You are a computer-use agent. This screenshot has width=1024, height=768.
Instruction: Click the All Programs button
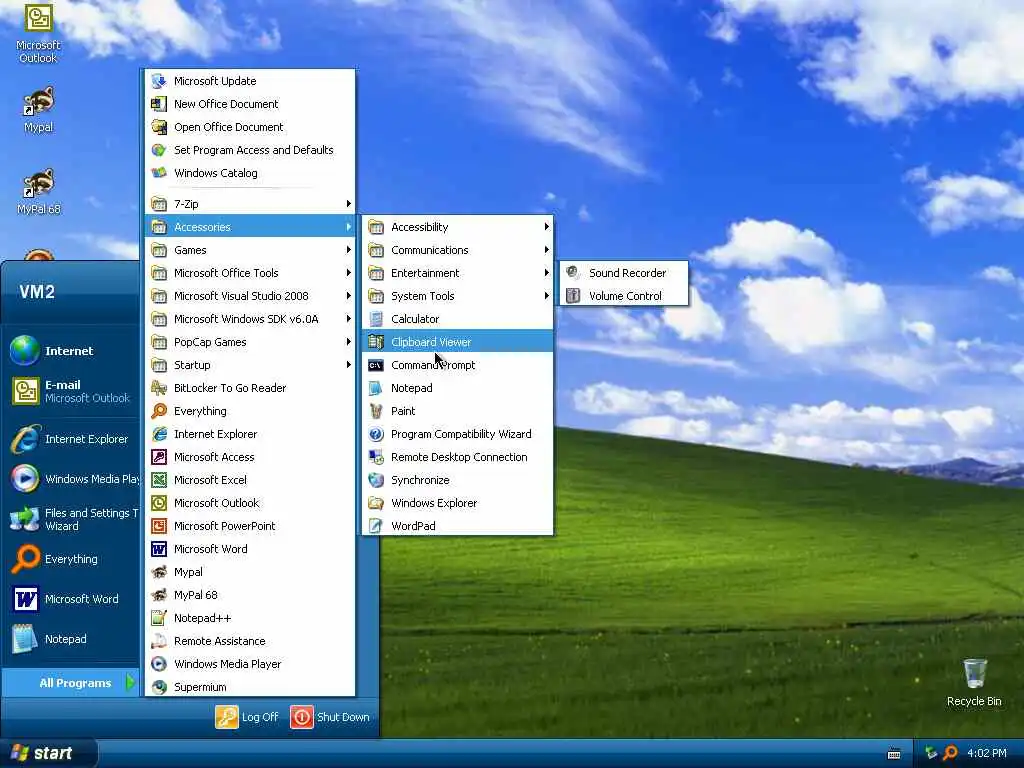[x=71, y=683]
